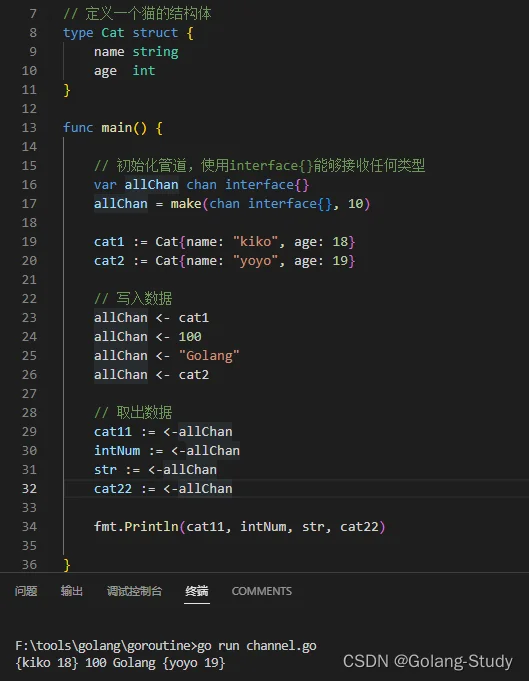Click 'str := <-allChan' line
The height and width of the screenshot is (681, 529).
coord(155,470)
